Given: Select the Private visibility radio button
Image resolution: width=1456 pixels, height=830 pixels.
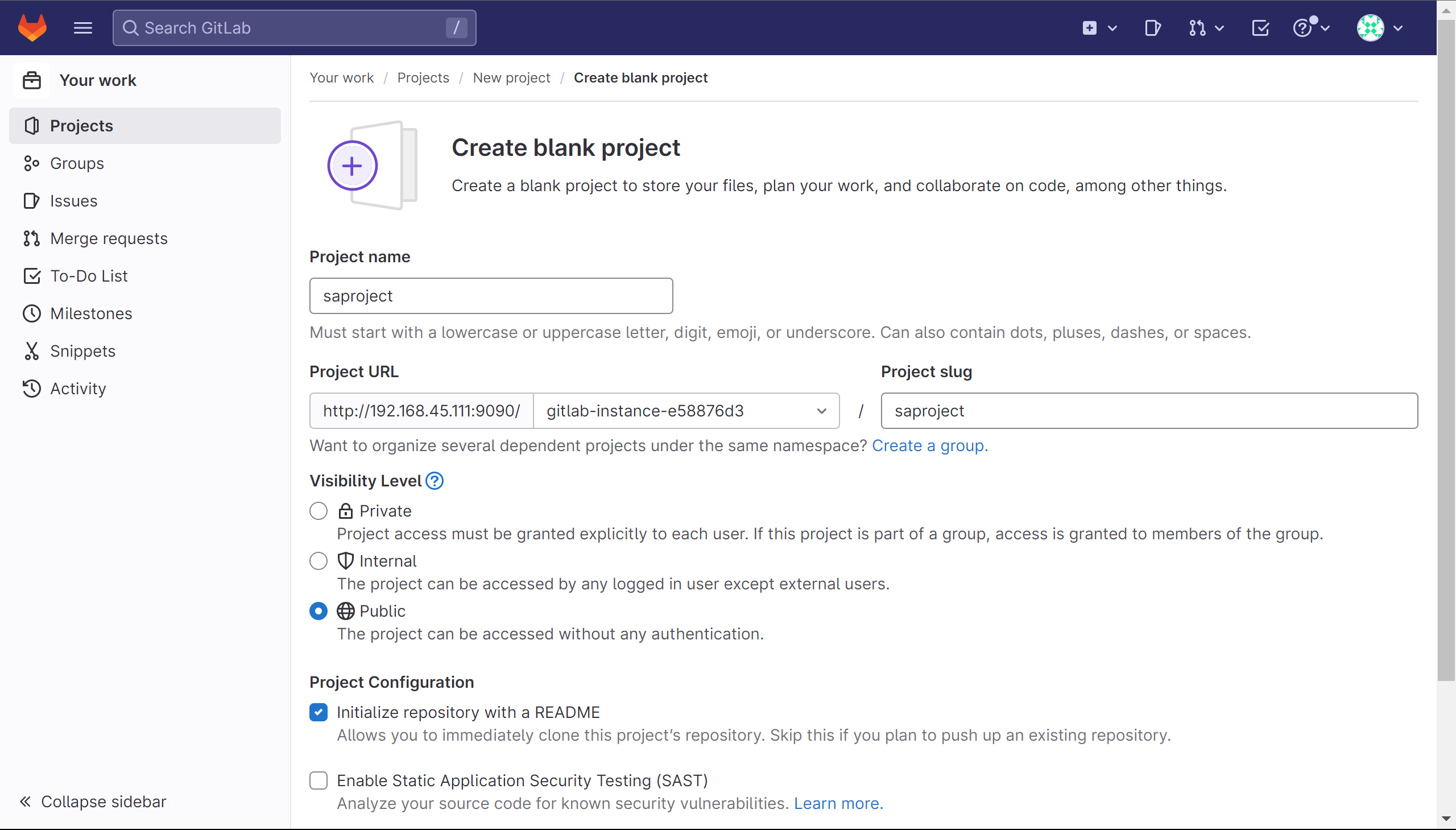Looking at the screenshot, I should pyautogui.click(x=318, y=511).
